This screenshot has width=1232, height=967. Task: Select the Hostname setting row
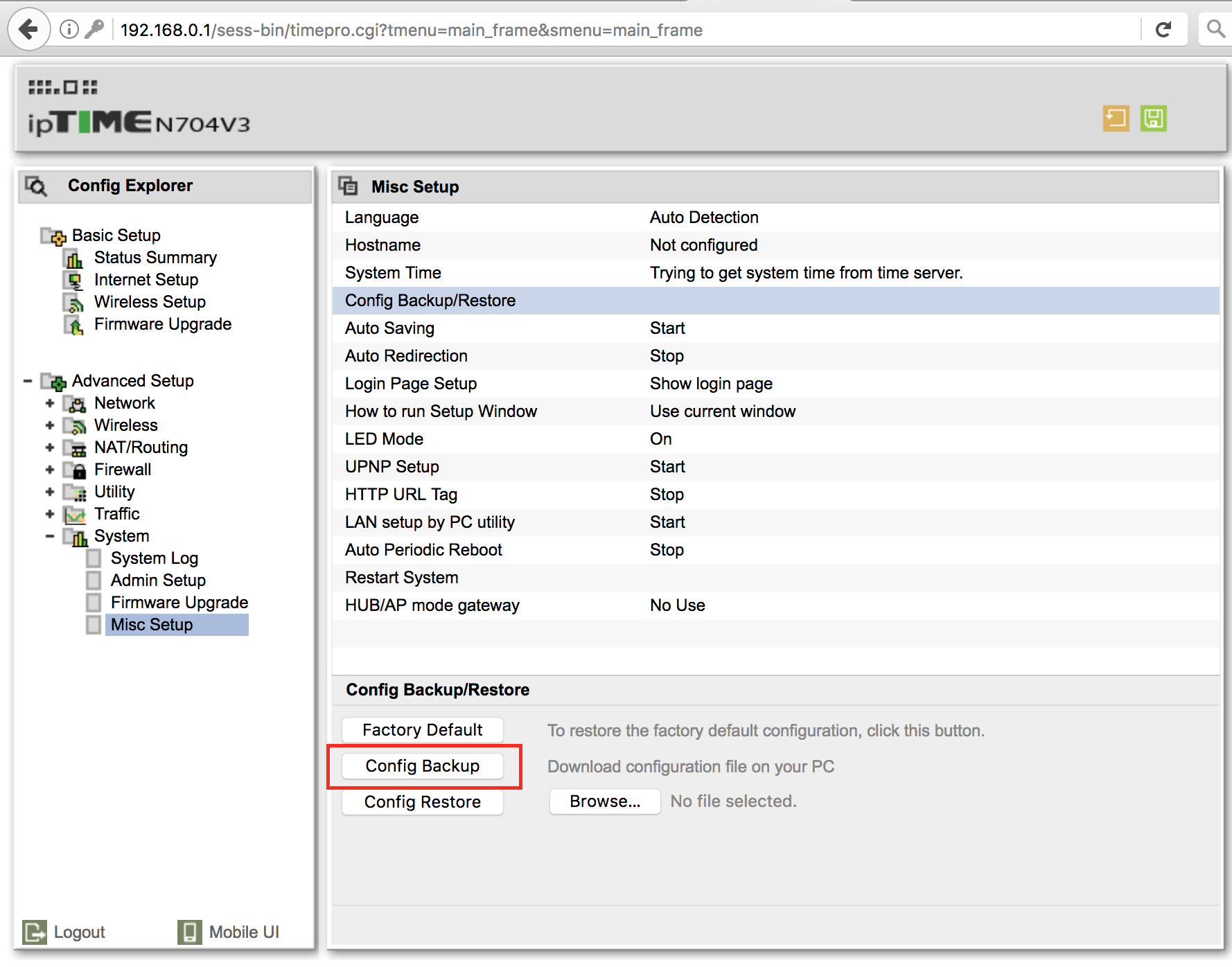(775, 245)
